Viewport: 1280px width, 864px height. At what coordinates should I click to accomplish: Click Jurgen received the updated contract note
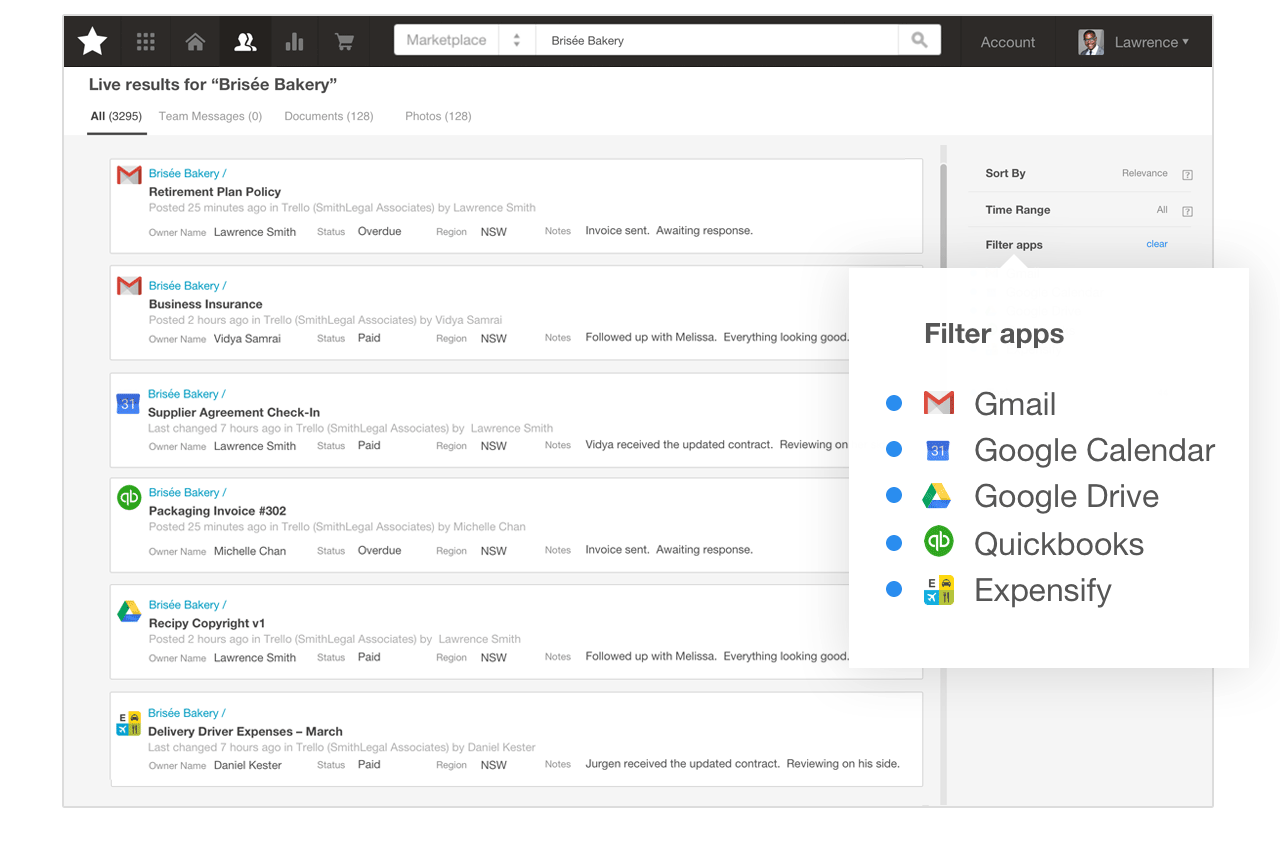coord(742,764)
